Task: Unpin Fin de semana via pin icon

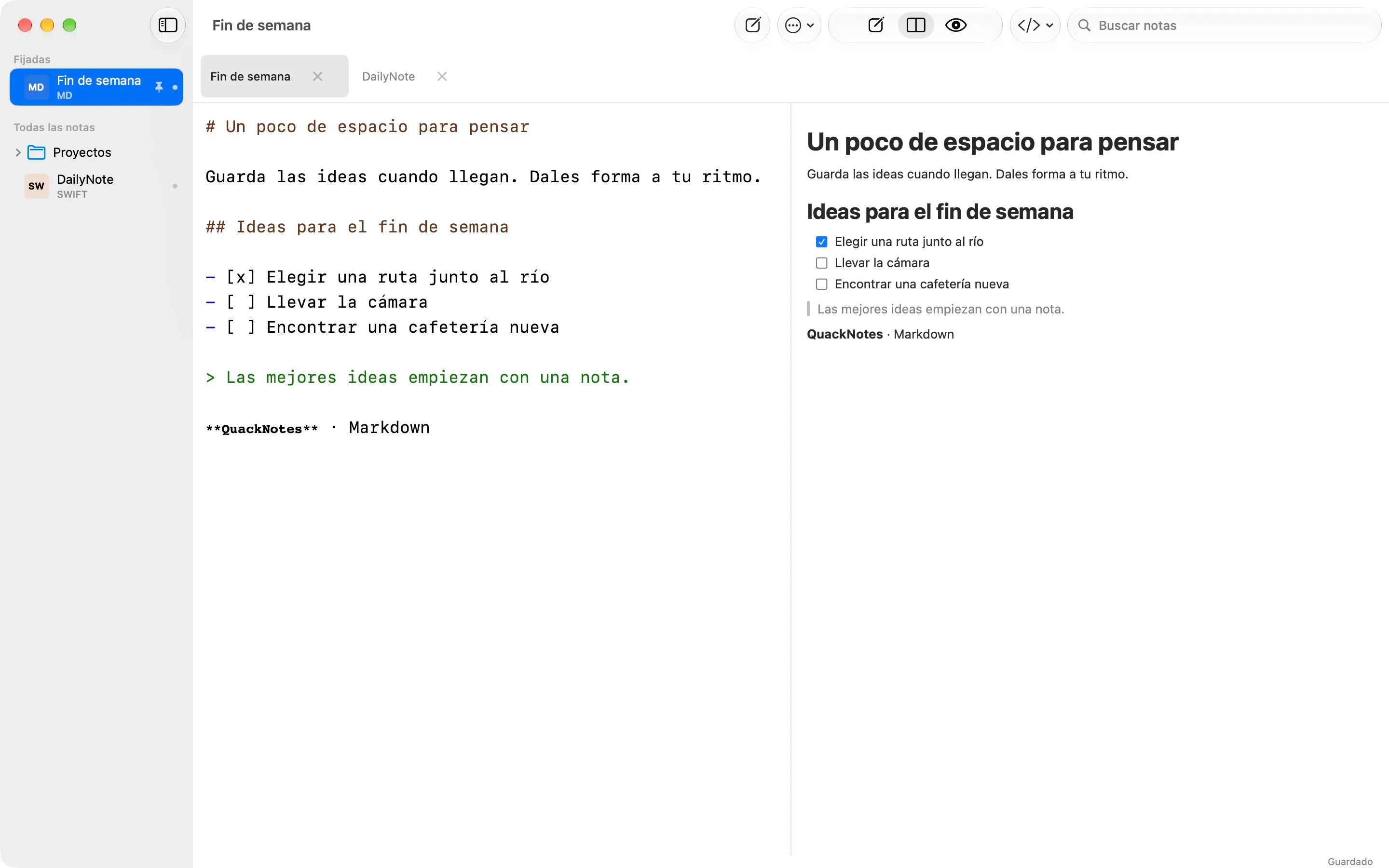Action: (x=159, y=87)
